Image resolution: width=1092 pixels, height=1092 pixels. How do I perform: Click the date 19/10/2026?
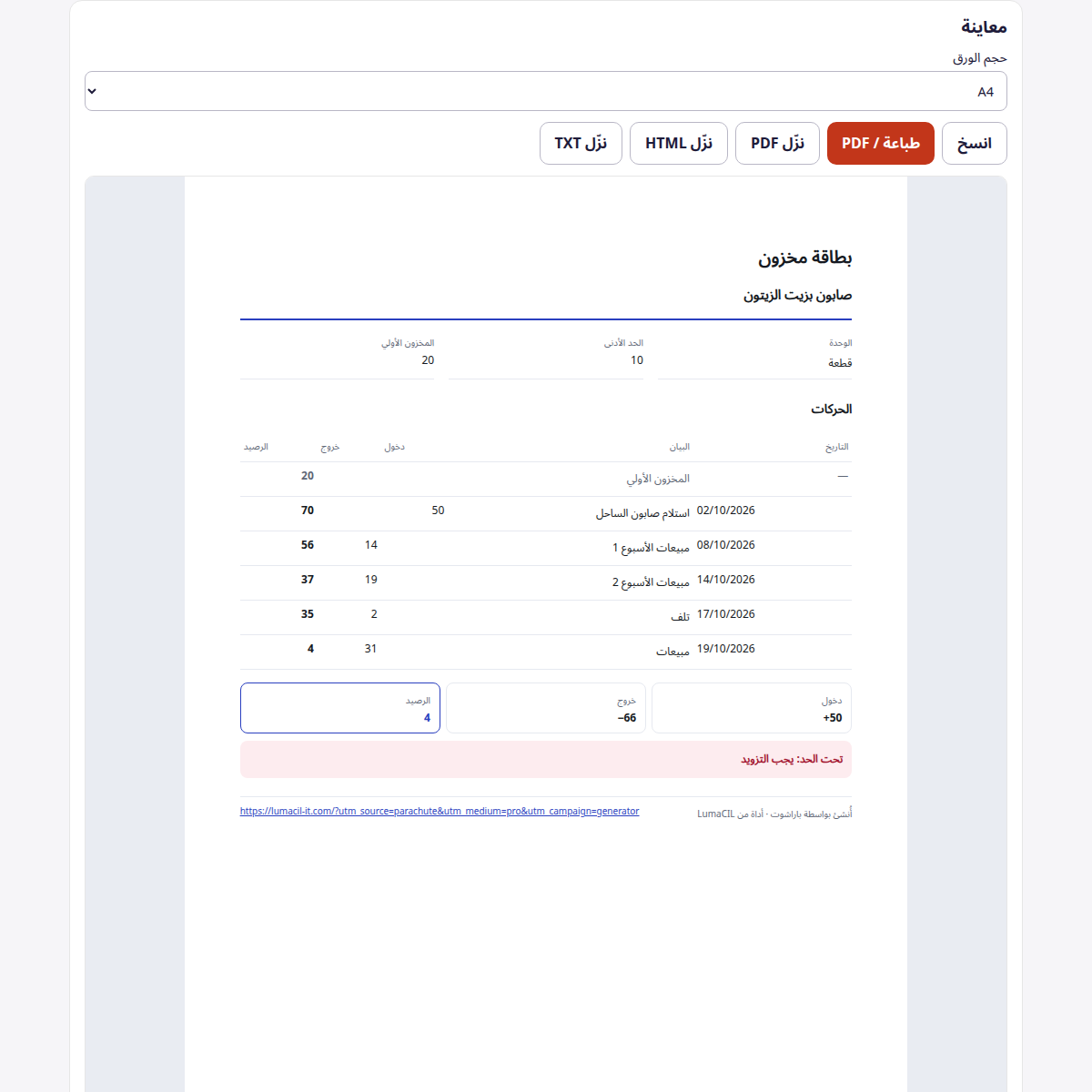726,649
